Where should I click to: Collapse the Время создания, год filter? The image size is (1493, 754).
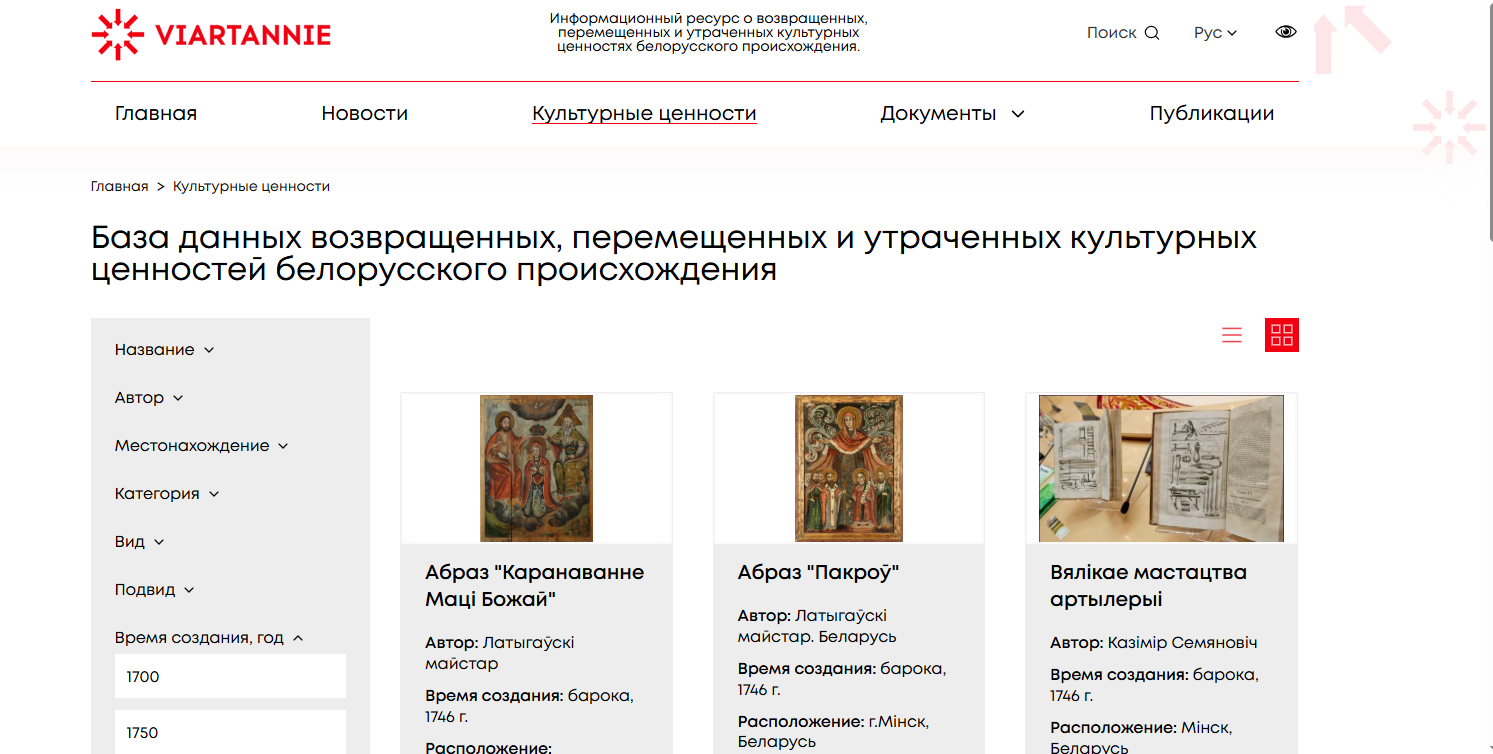click(x=209, y=638)
